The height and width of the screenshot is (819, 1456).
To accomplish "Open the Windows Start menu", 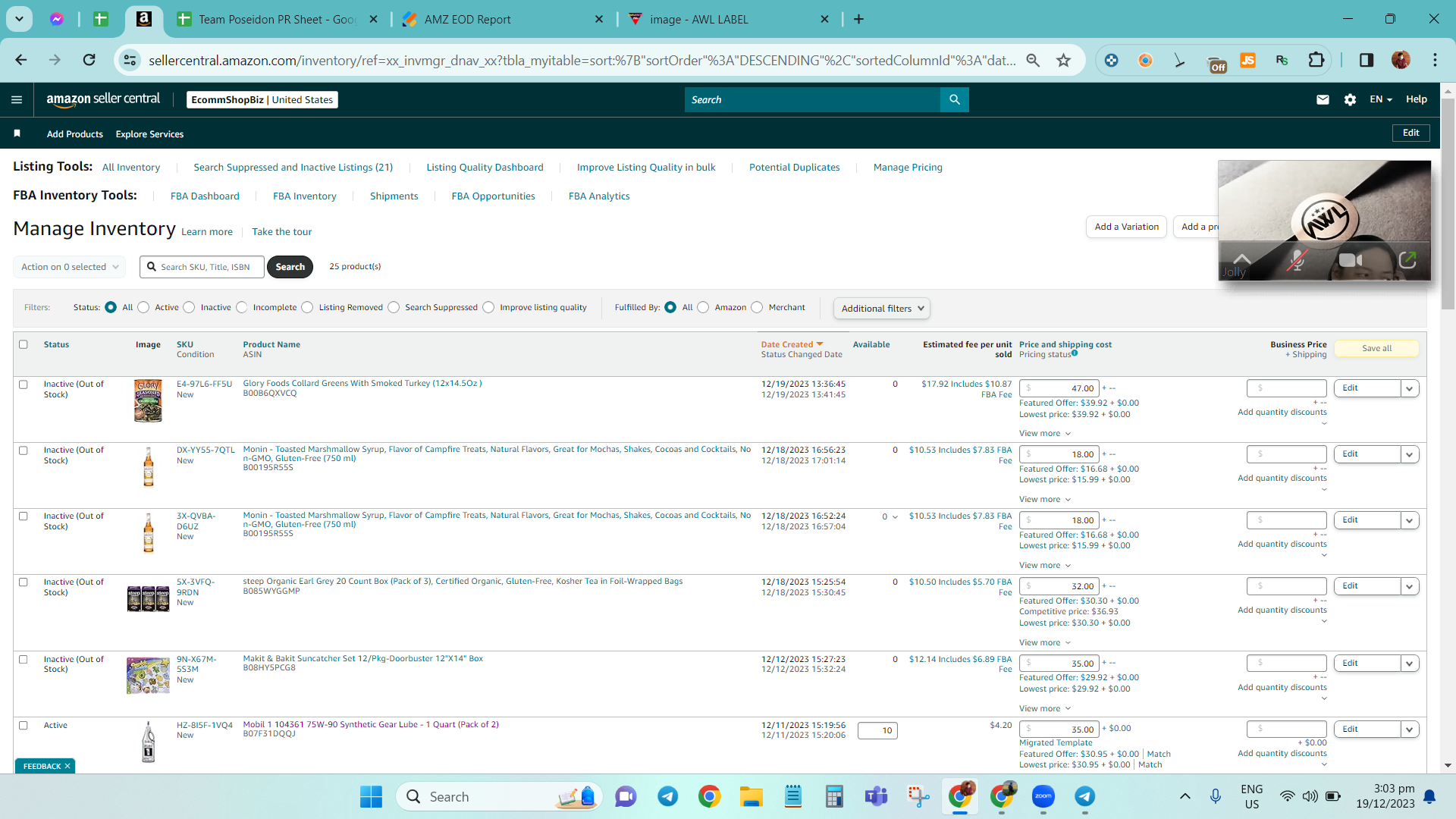I will (371, 796).
